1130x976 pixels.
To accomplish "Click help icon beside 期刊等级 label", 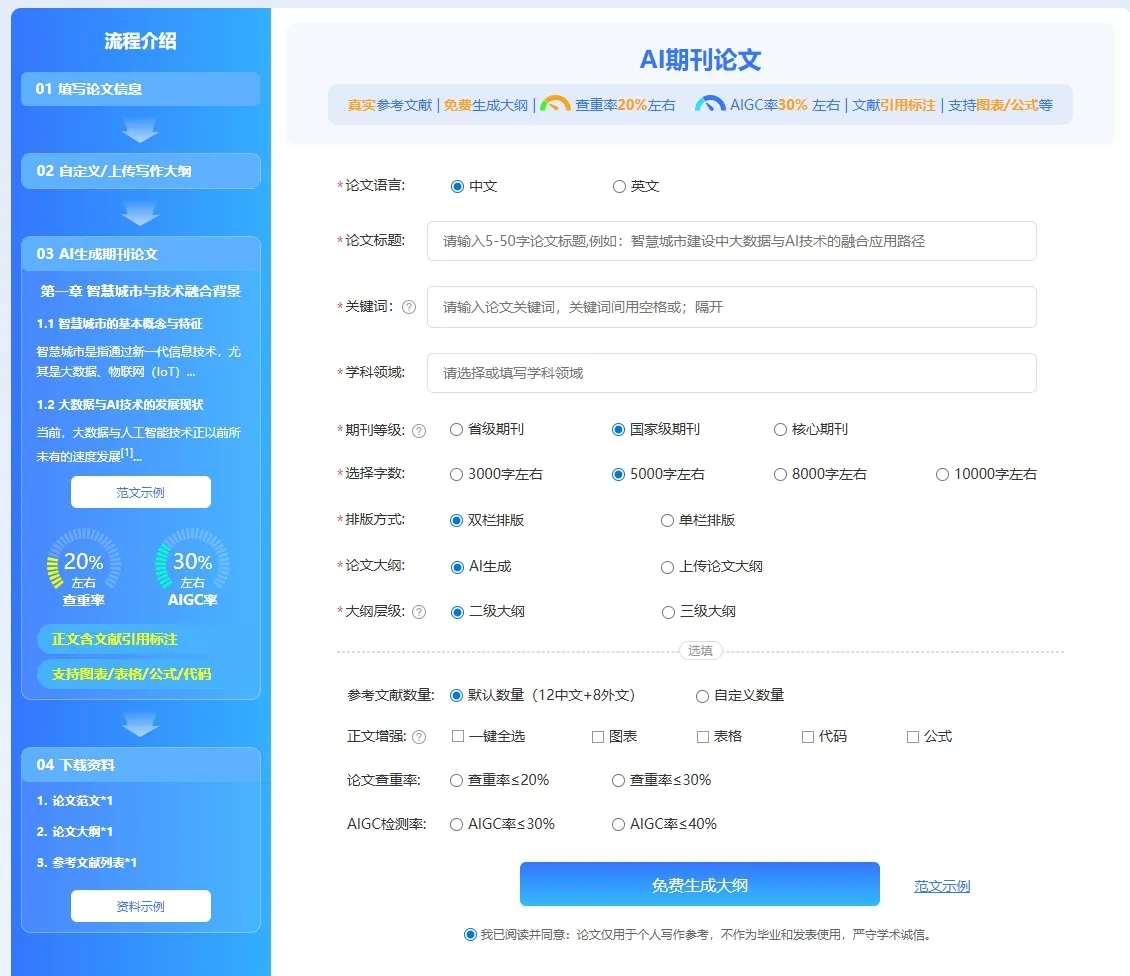I will tap(419, 431).
